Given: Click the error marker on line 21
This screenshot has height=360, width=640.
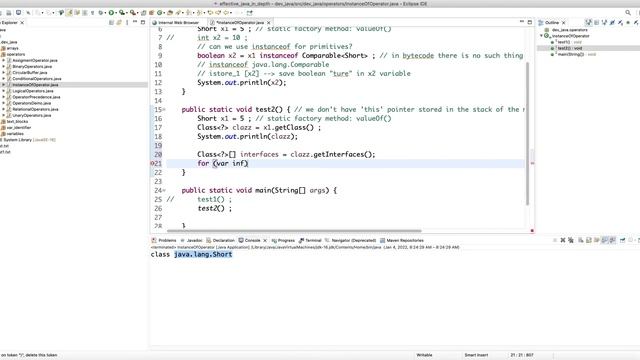Looking at the screenshot, I should click(x=153, y=163).
